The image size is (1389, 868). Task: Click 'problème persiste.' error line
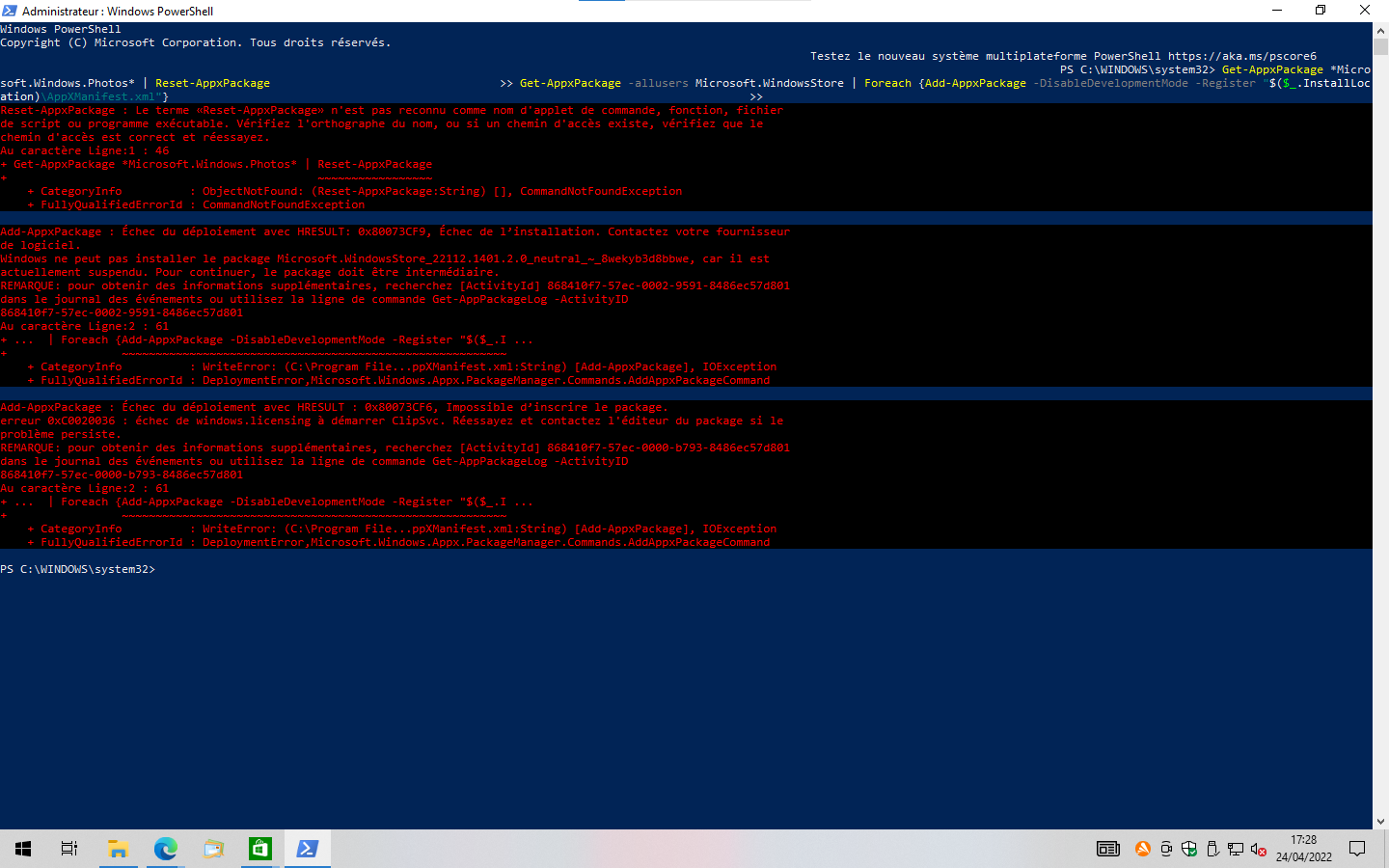61,434
